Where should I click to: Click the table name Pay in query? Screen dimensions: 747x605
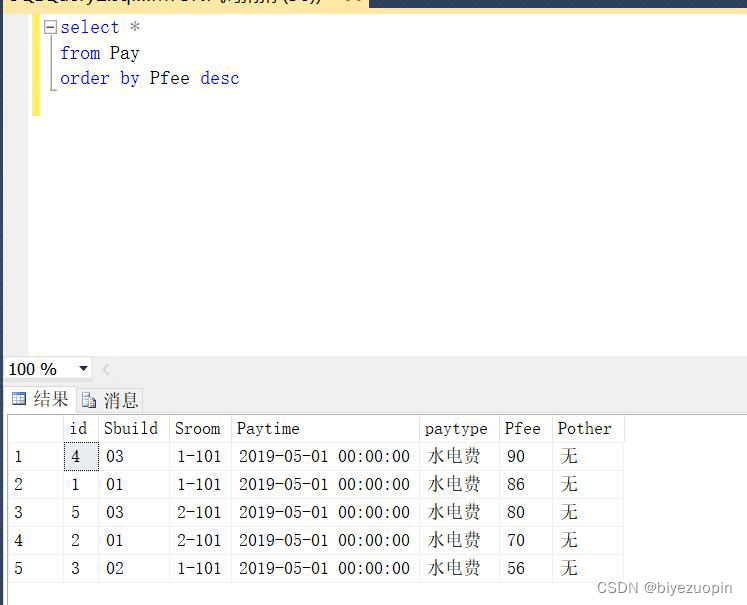tap(124, 53)
